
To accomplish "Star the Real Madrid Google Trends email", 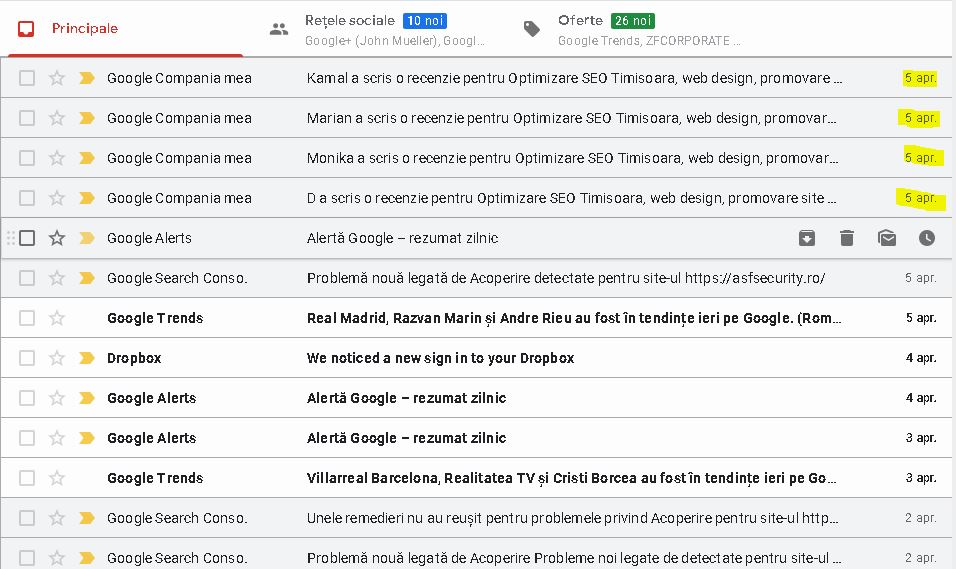I will [x=57, y=318].
